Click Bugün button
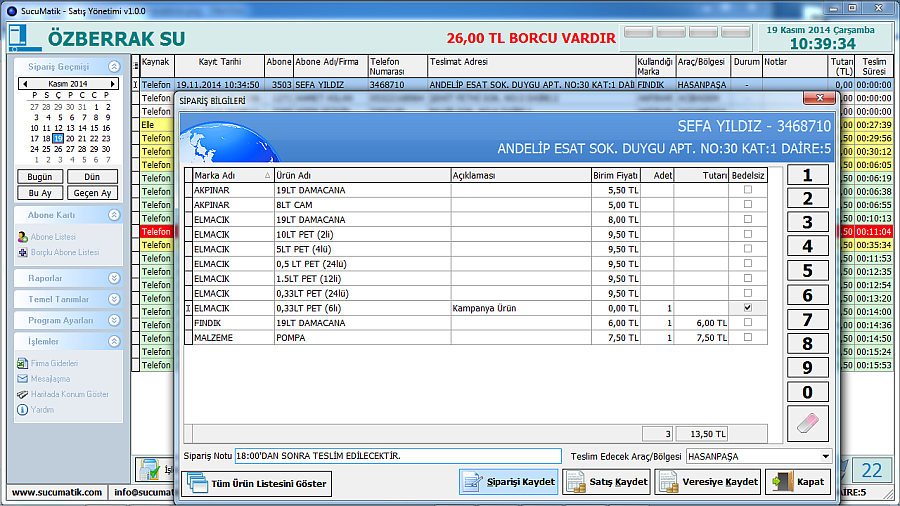 [40, 177]
